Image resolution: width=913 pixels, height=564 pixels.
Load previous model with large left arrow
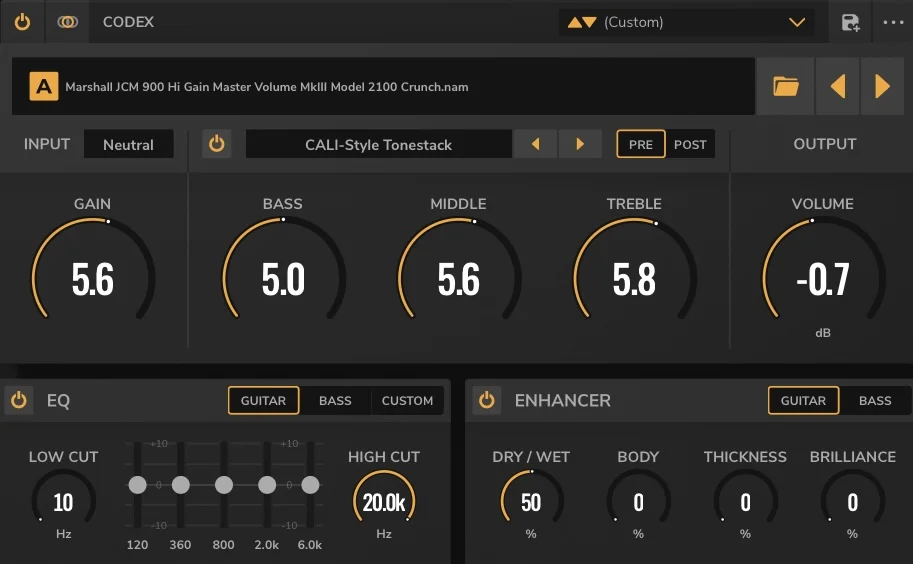click(x=838, y=86)
